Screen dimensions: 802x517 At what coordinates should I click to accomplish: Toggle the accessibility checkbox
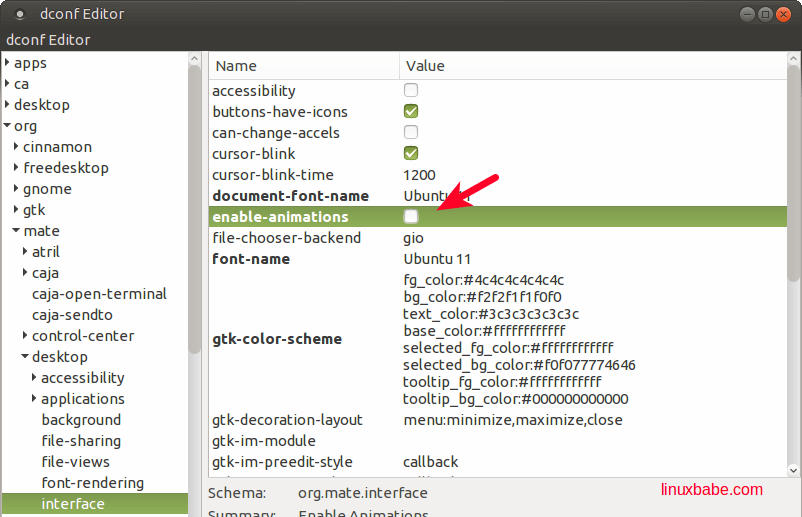coord(411,91)
